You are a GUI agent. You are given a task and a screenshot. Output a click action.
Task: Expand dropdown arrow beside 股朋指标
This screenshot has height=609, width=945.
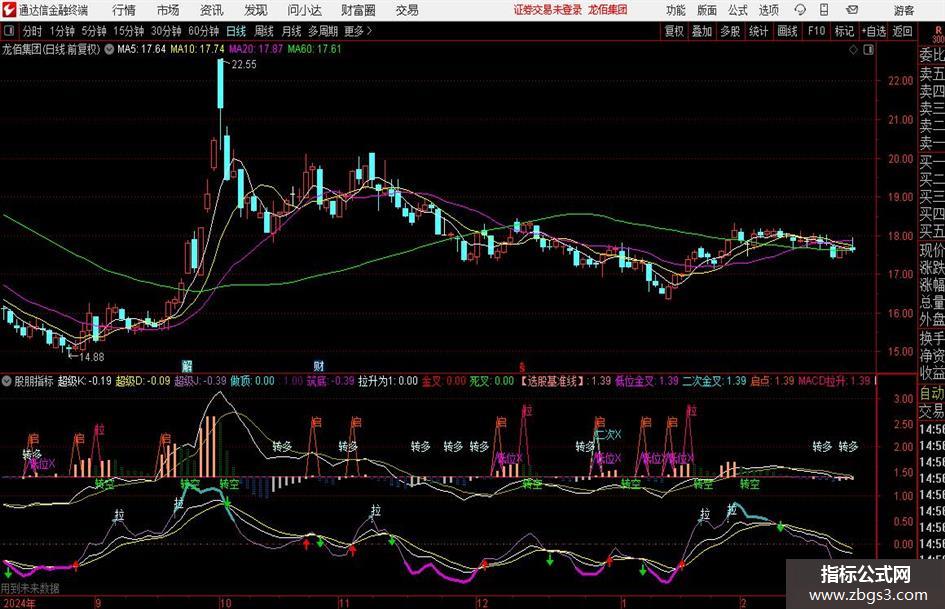point(7,381)
